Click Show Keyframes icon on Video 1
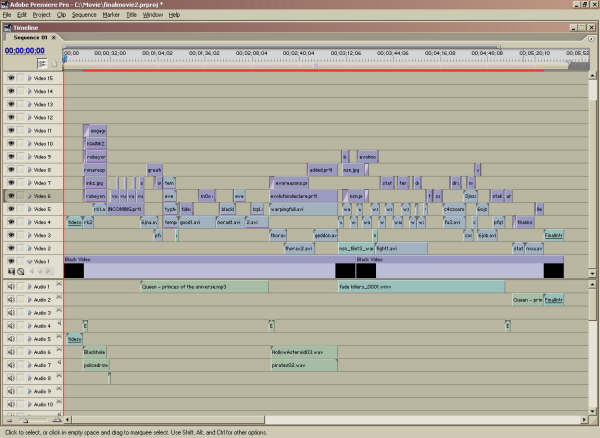Viewport: 600px width, 438px height. coord(21,272)
